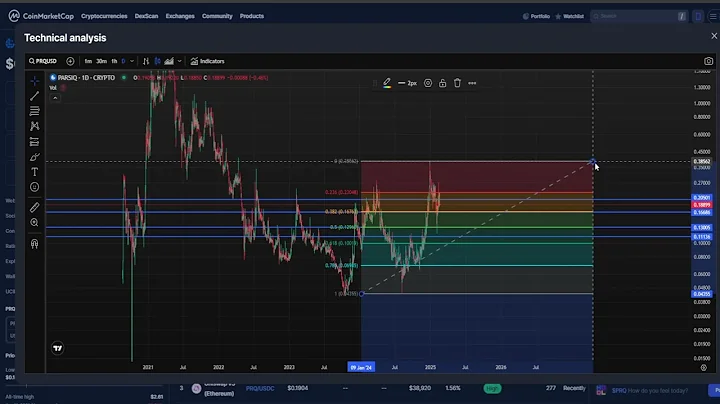Image resolution: width=720 pixels, height=404 pixels.
Task: Open the Watchlist link
Action: click(569, 16)
